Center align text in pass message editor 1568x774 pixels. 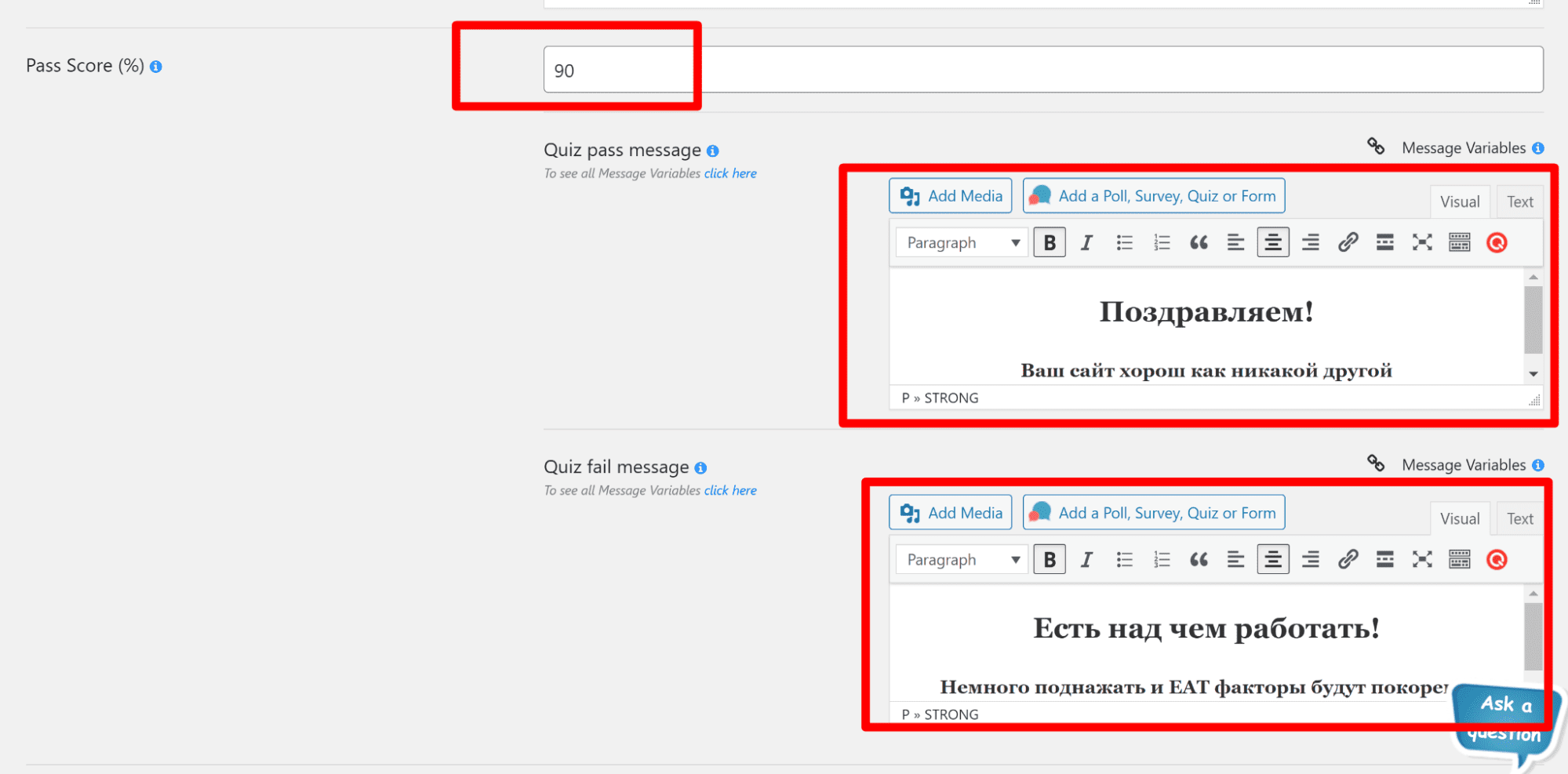pyautogui.click(x=1272, y=243)
